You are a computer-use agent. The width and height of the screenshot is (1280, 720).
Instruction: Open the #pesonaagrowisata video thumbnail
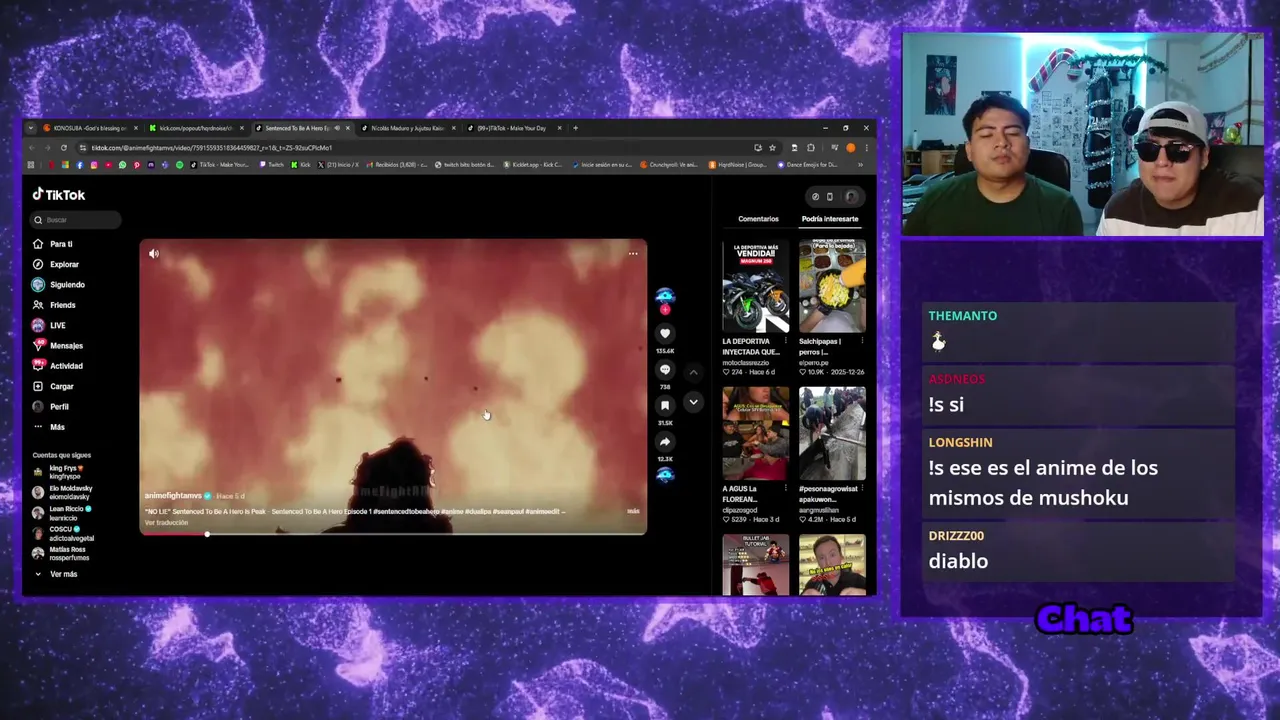pos(832,434)
